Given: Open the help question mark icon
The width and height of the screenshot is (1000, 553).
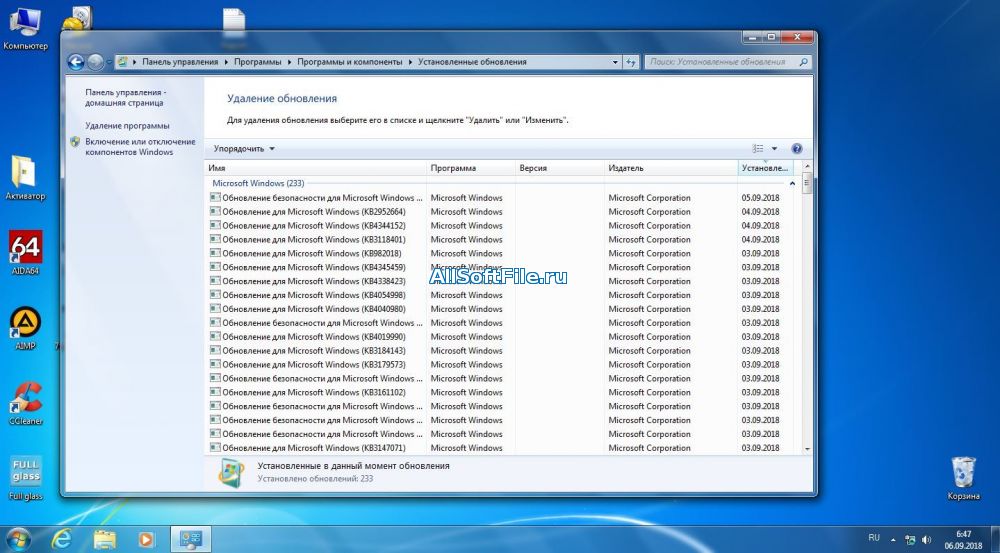Looking at the screenshot, I should click(797, 149).
